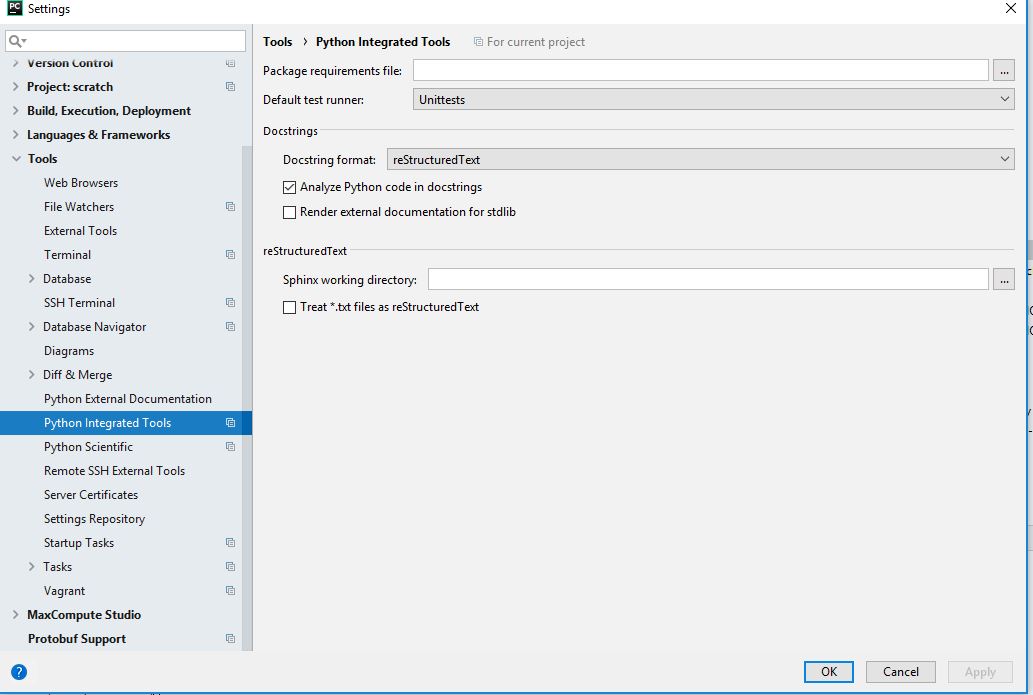The width and height of the screenshot is (1033, 695).
Task: Click project-level icon beside SSH Terminal
Action: (230, 302)
